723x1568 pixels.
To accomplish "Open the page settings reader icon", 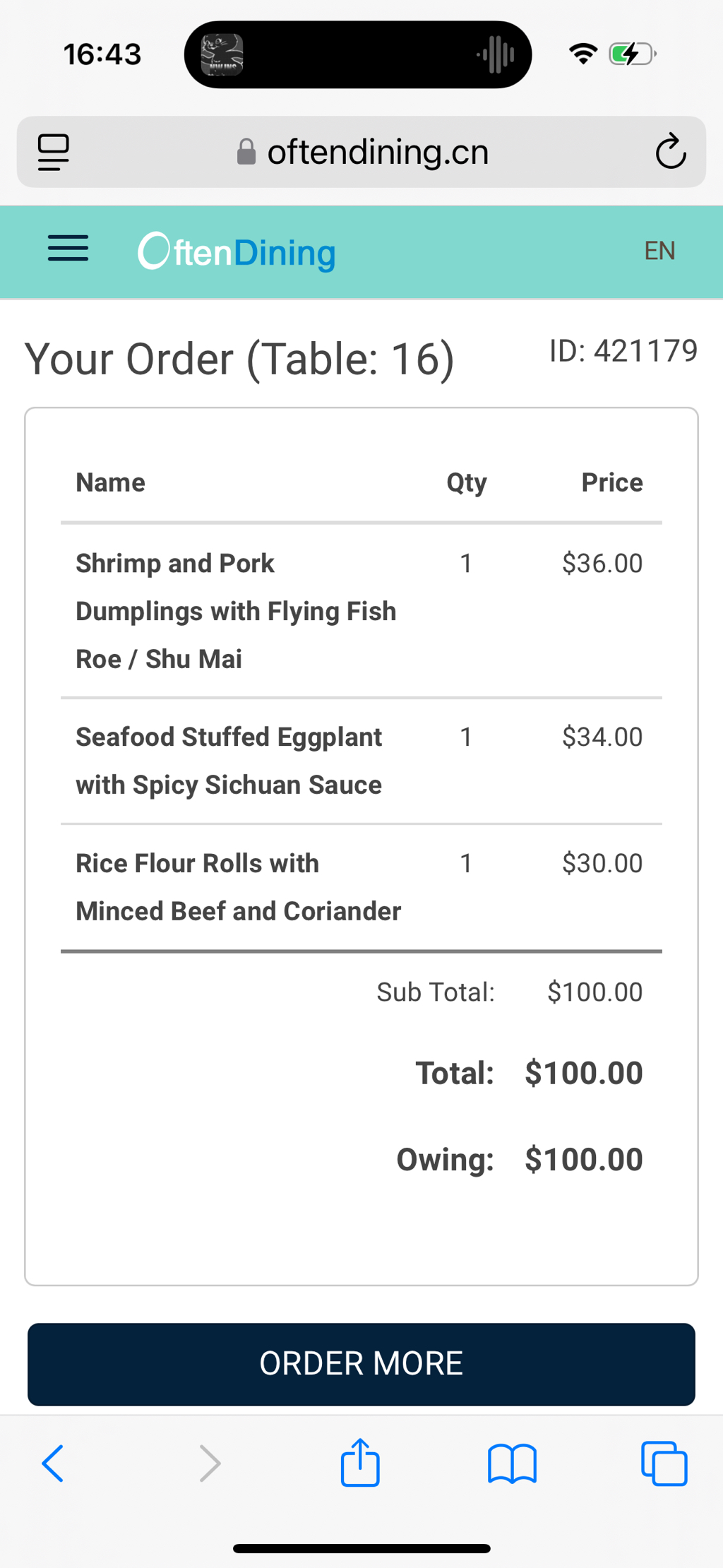I will point(54,152).
